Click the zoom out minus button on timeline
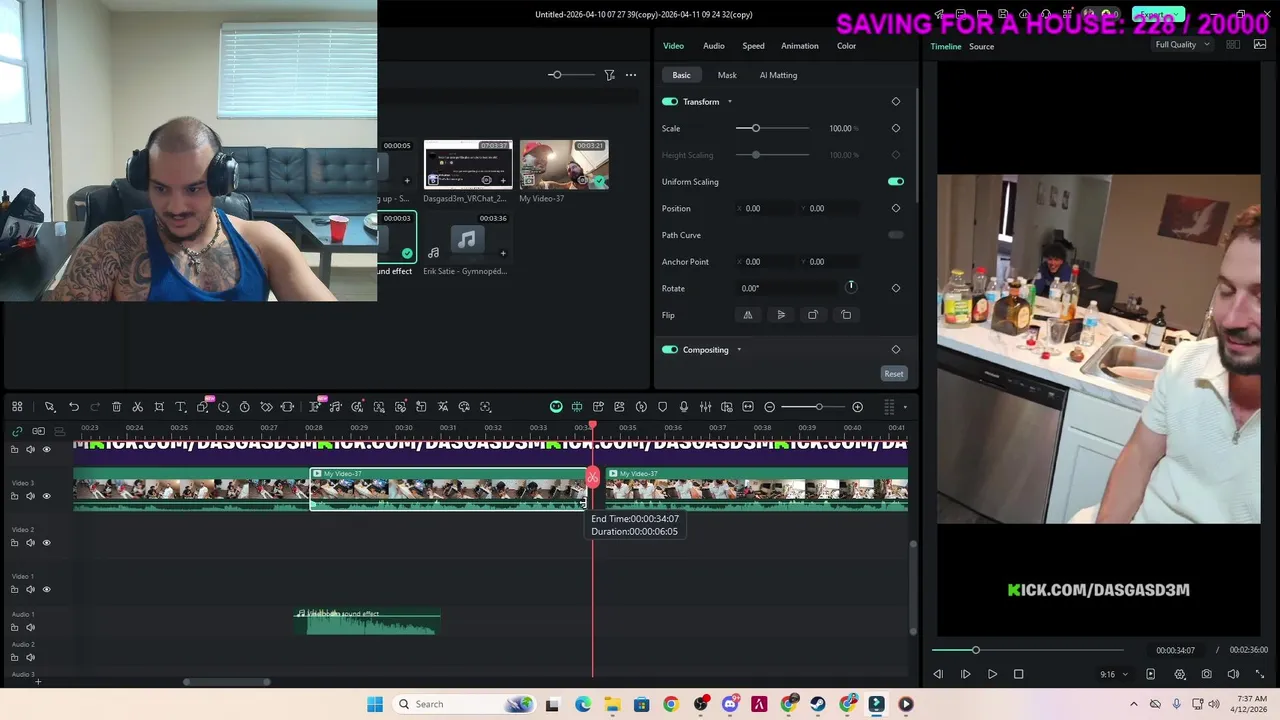Image resolution: width=1280 pixels, height=720 pixels. click(769, 407)
